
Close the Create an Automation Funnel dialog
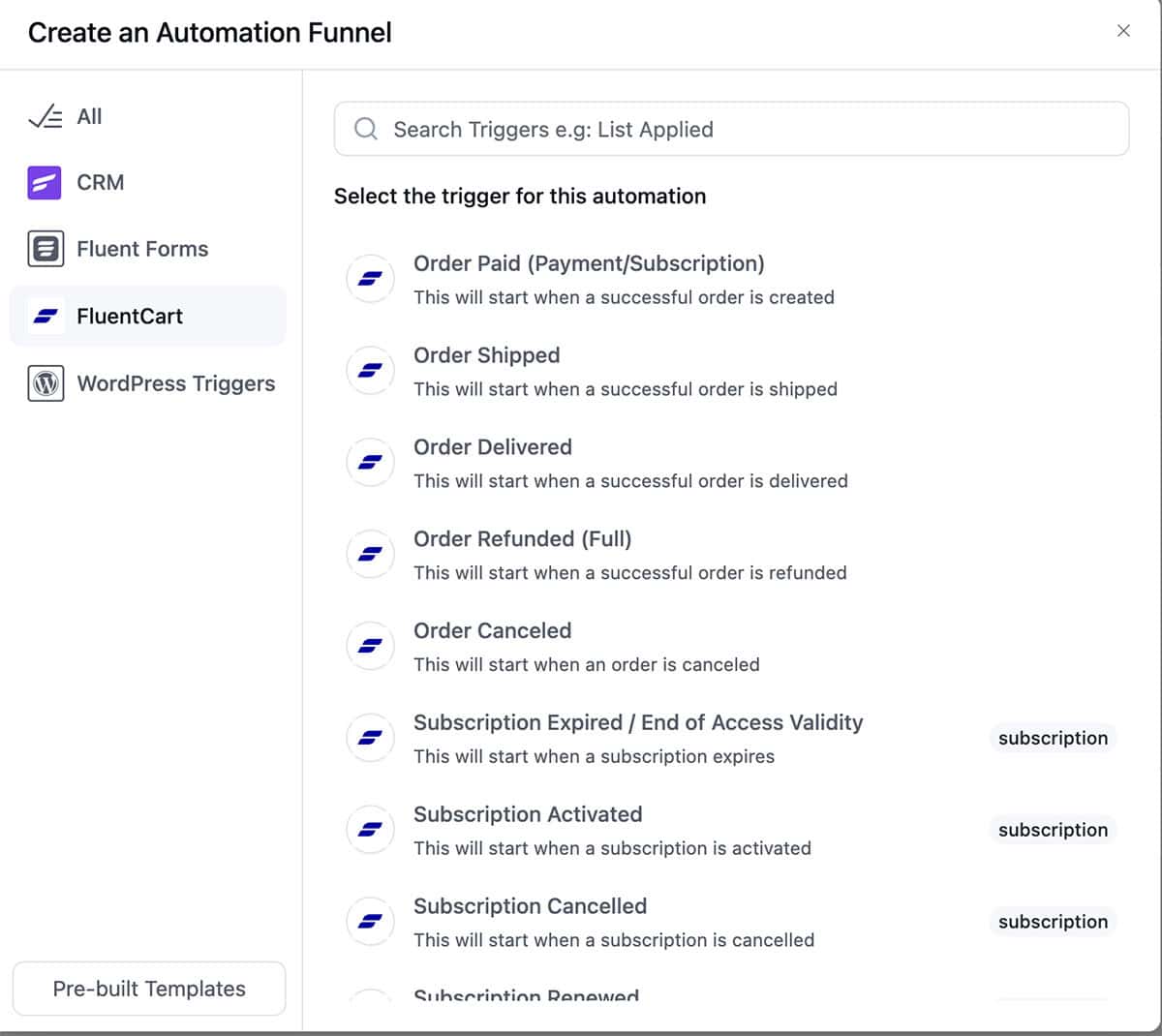click(1123, 31)
